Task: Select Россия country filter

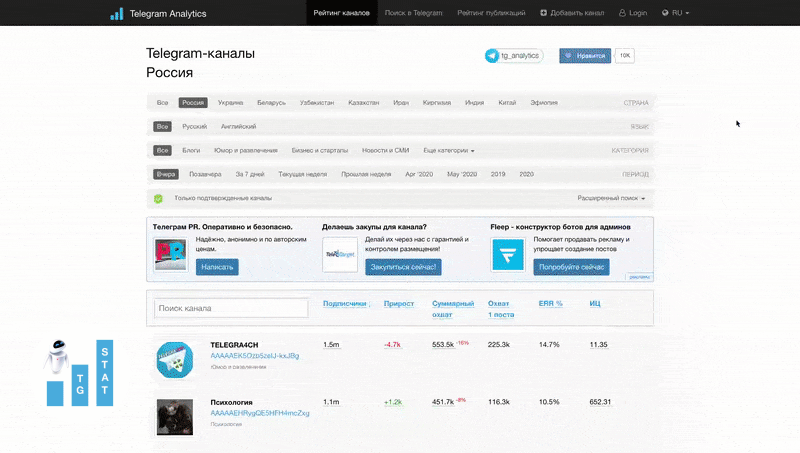Action: point(193,103)
